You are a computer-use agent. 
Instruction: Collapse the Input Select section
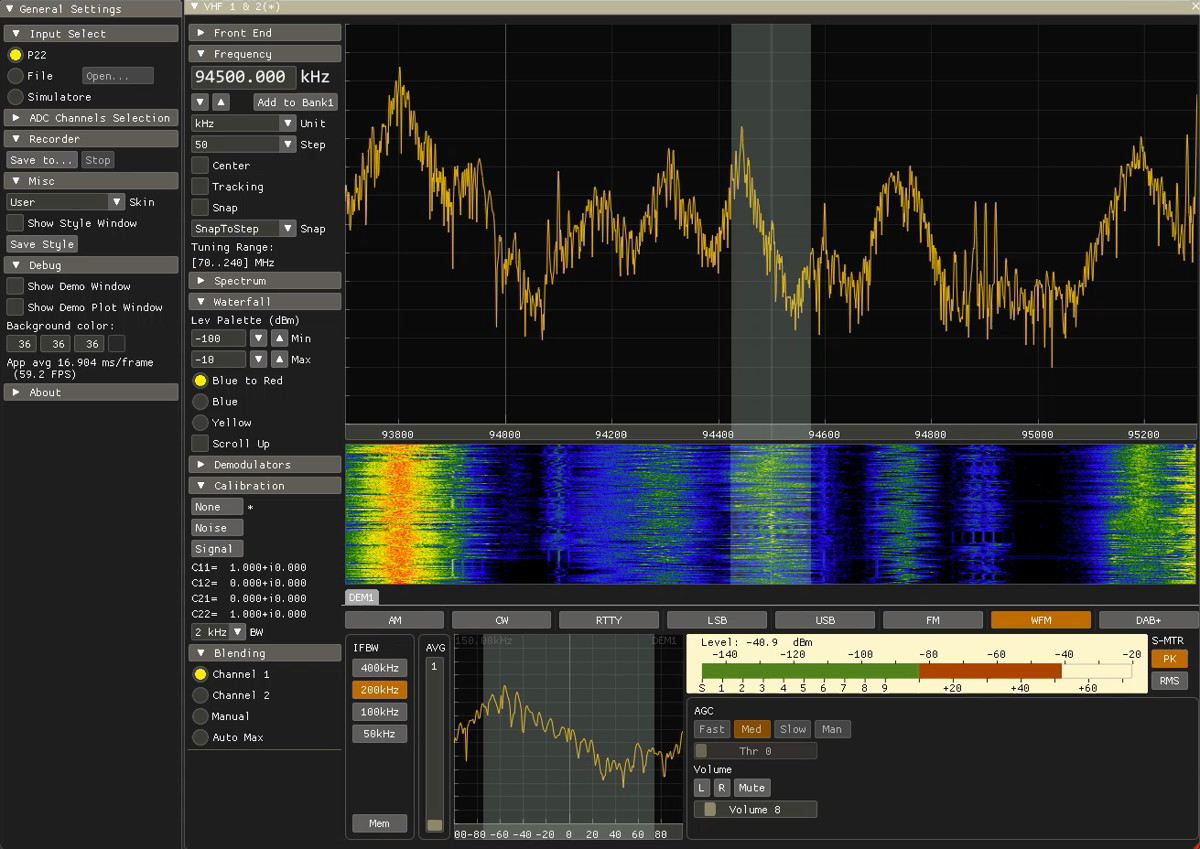[x=91, y=34]
